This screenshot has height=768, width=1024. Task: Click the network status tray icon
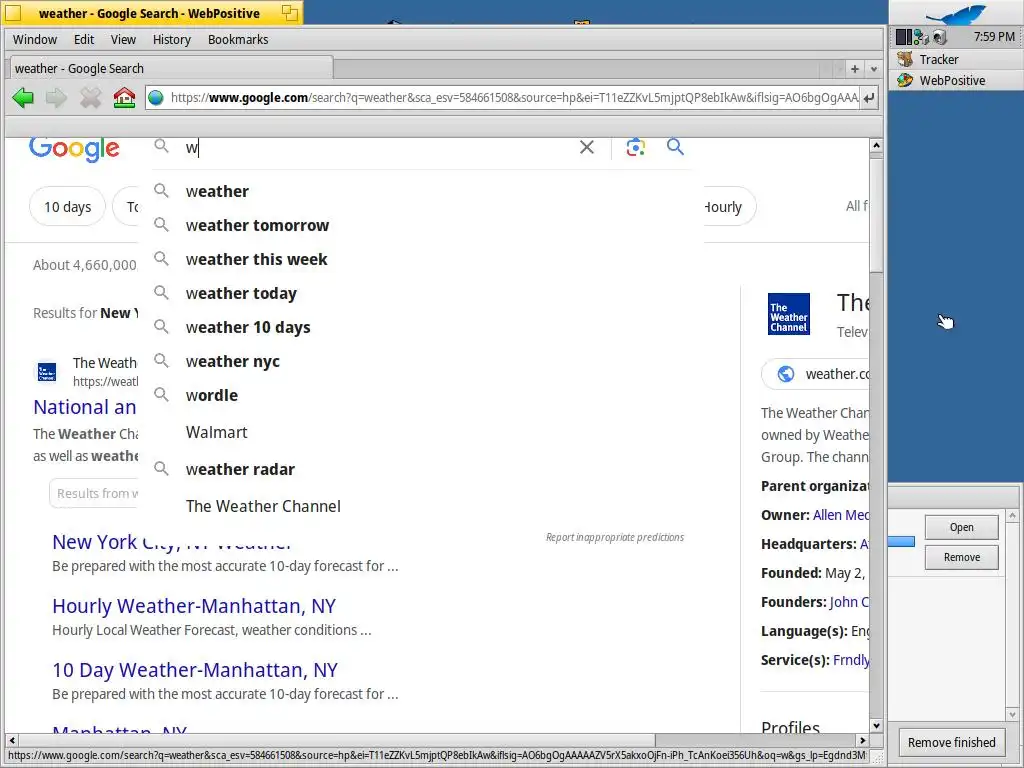(x=921, y=37)
